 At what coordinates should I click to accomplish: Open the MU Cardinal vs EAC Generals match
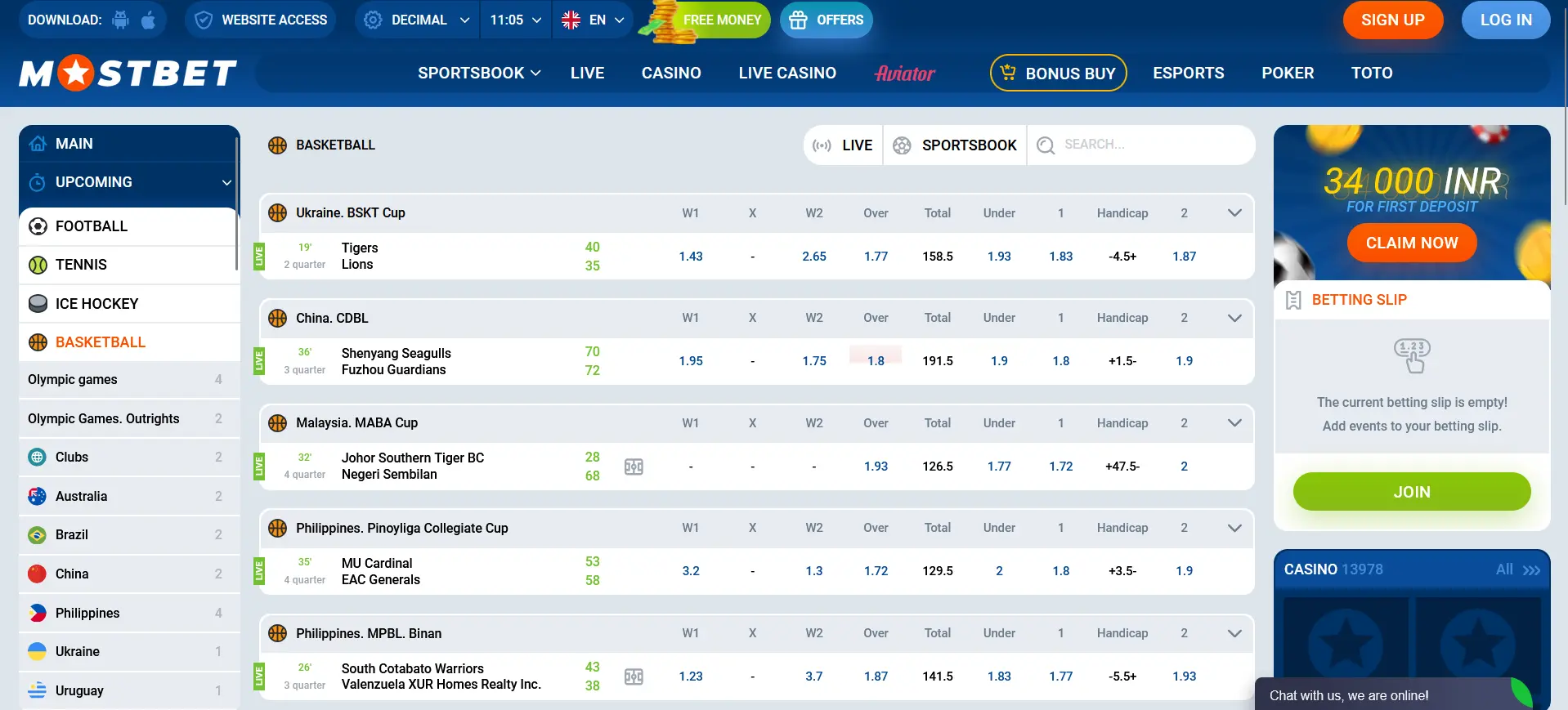381,572
